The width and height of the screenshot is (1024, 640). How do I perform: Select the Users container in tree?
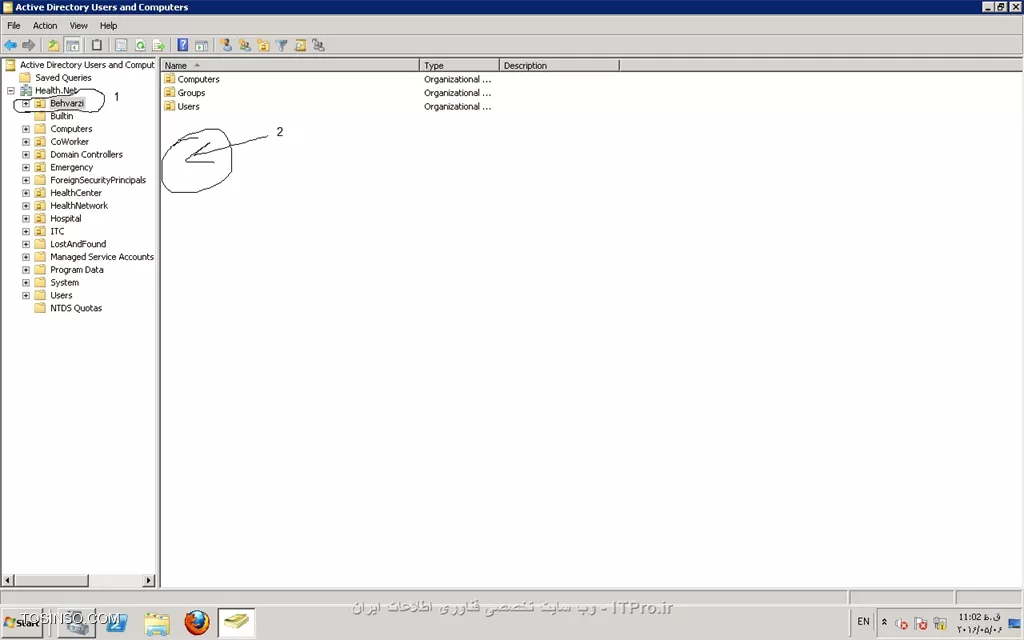(61, 295)
